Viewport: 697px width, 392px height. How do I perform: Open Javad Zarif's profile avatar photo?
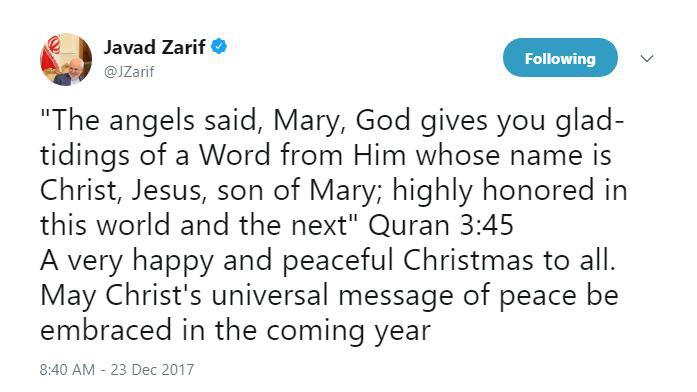[66, 59]
